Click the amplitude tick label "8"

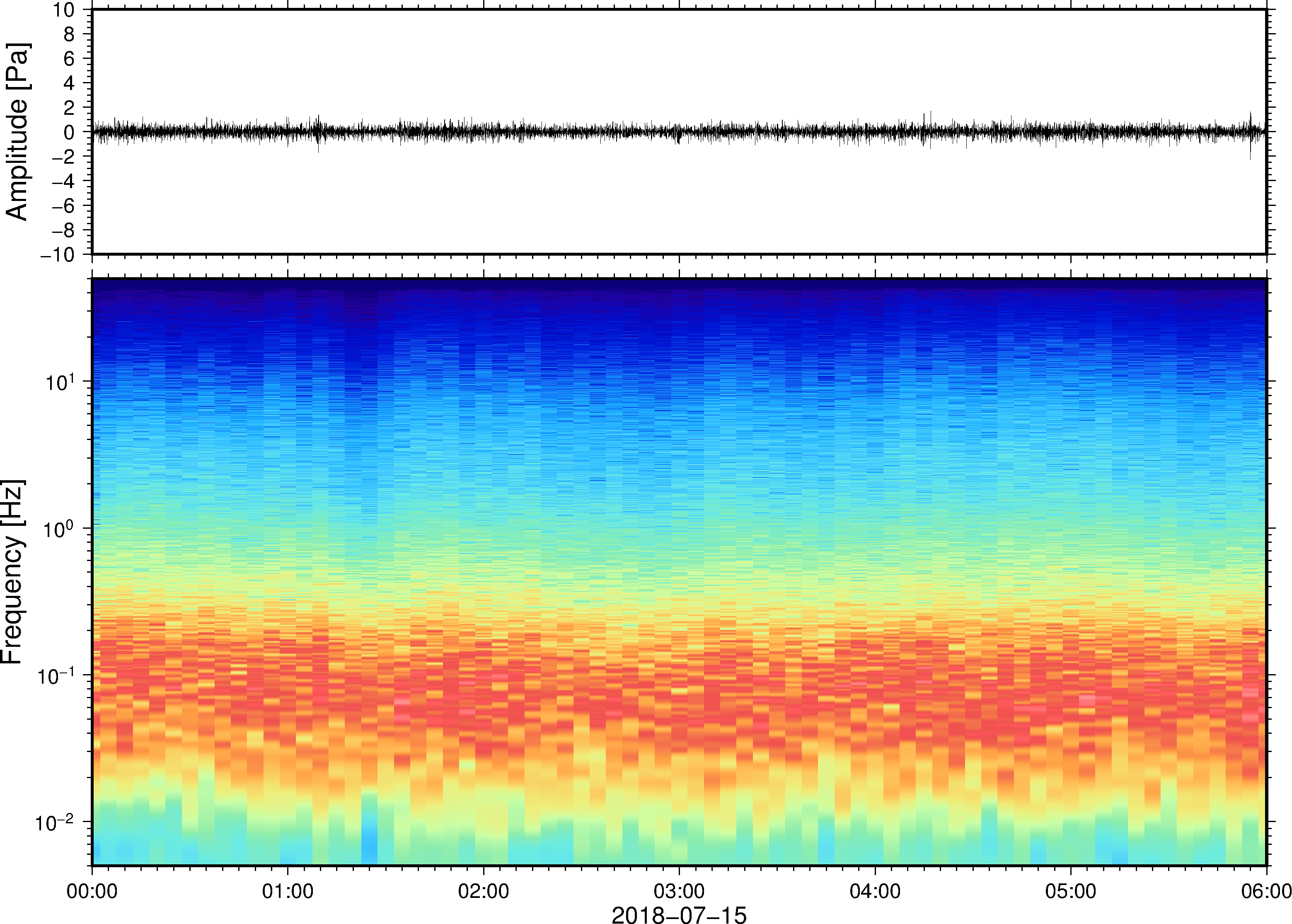point(70,34)
